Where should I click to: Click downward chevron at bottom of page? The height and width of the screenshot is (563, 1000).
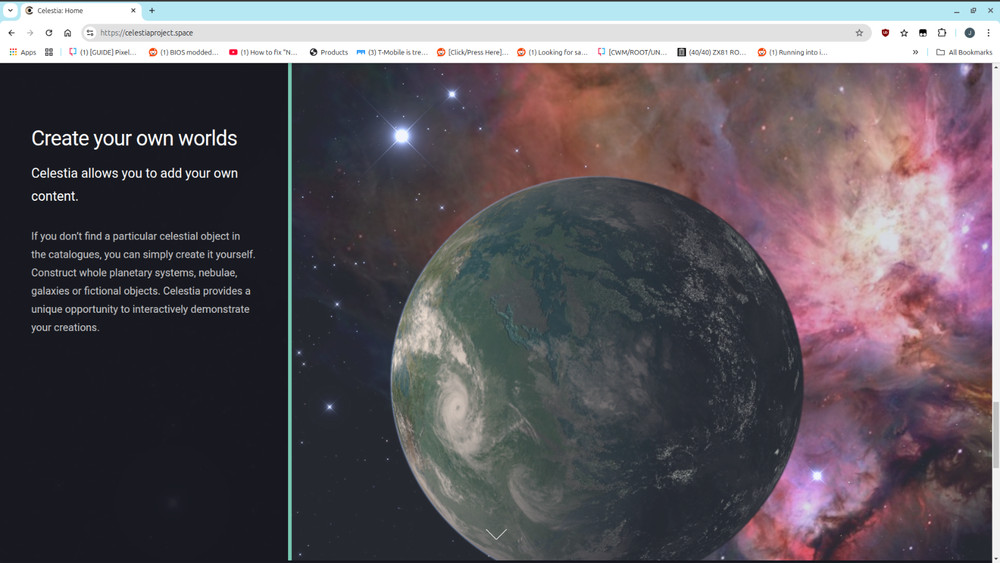(x=496, y=534)
